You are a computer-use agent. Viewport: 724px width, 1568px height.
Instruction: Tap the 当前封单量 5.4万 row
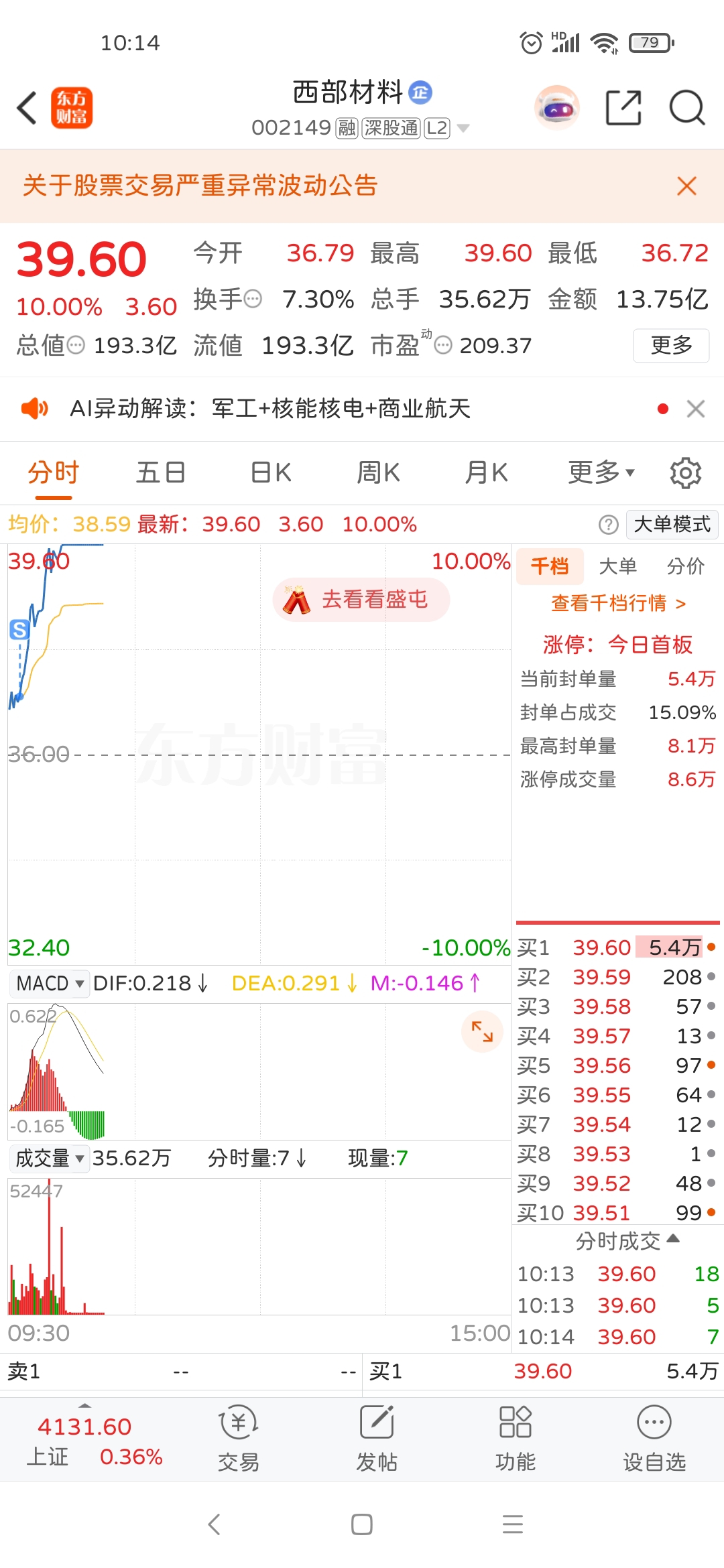617,679
